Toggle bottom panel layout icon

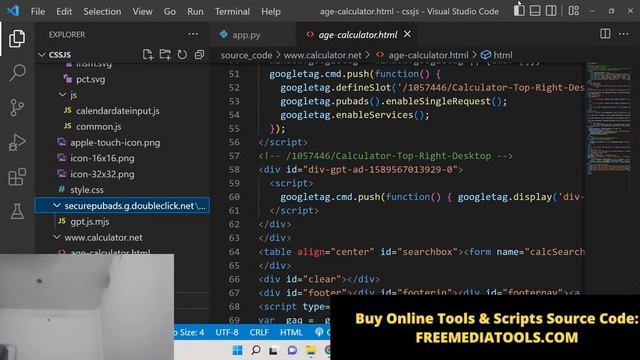(x=535, y=11)
